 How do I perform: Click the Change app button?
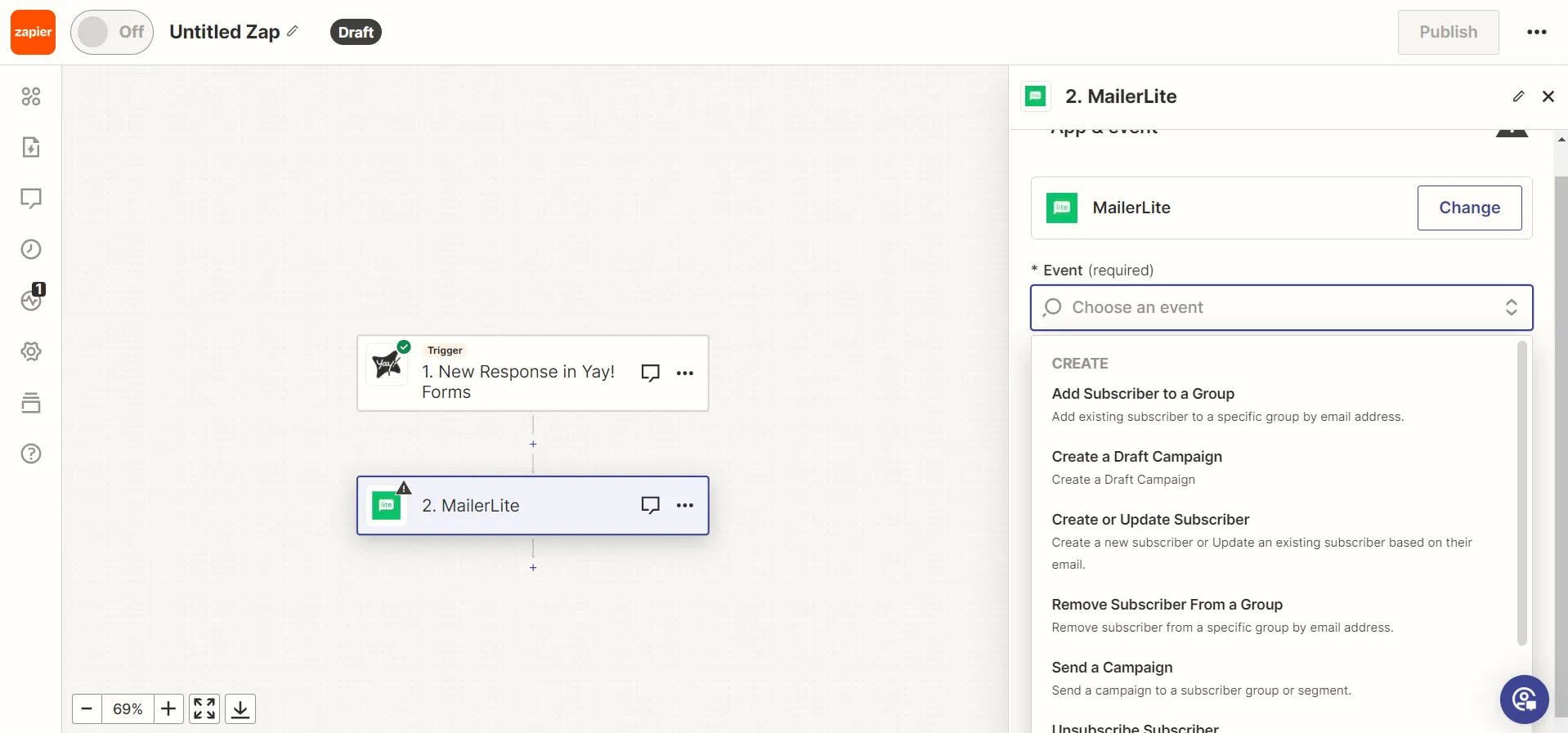click(1469, 208)
